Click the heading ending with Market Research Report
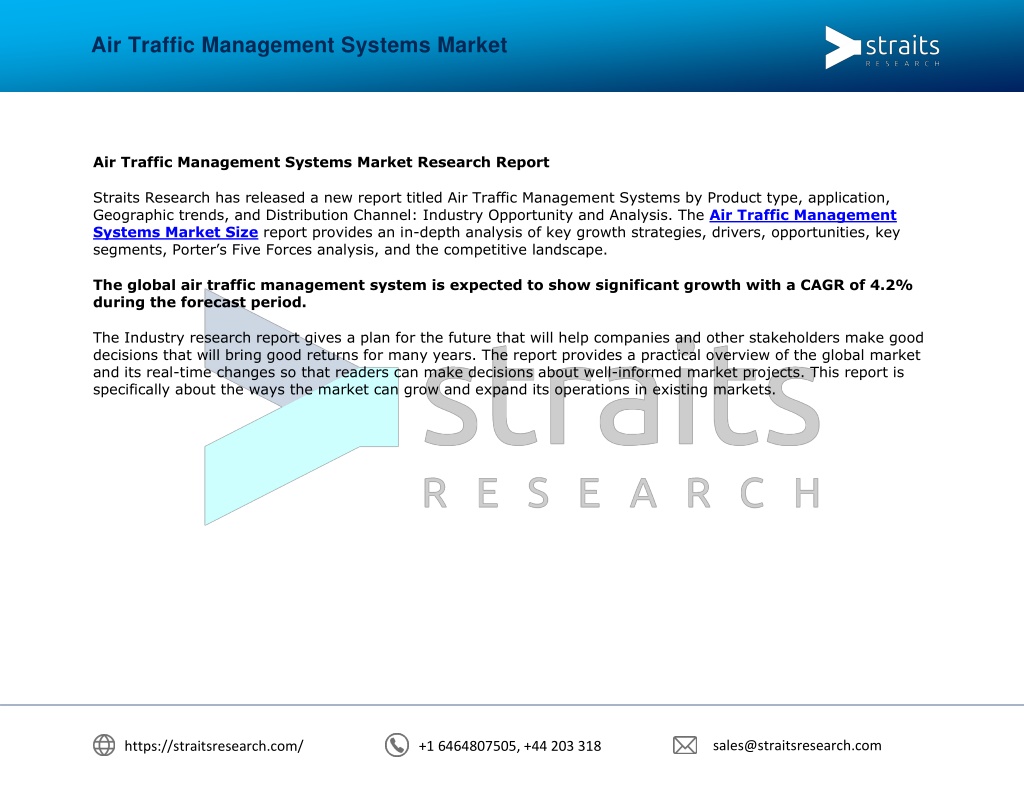Viewport: 1024px width, 791px height. (x=321, y=162)
